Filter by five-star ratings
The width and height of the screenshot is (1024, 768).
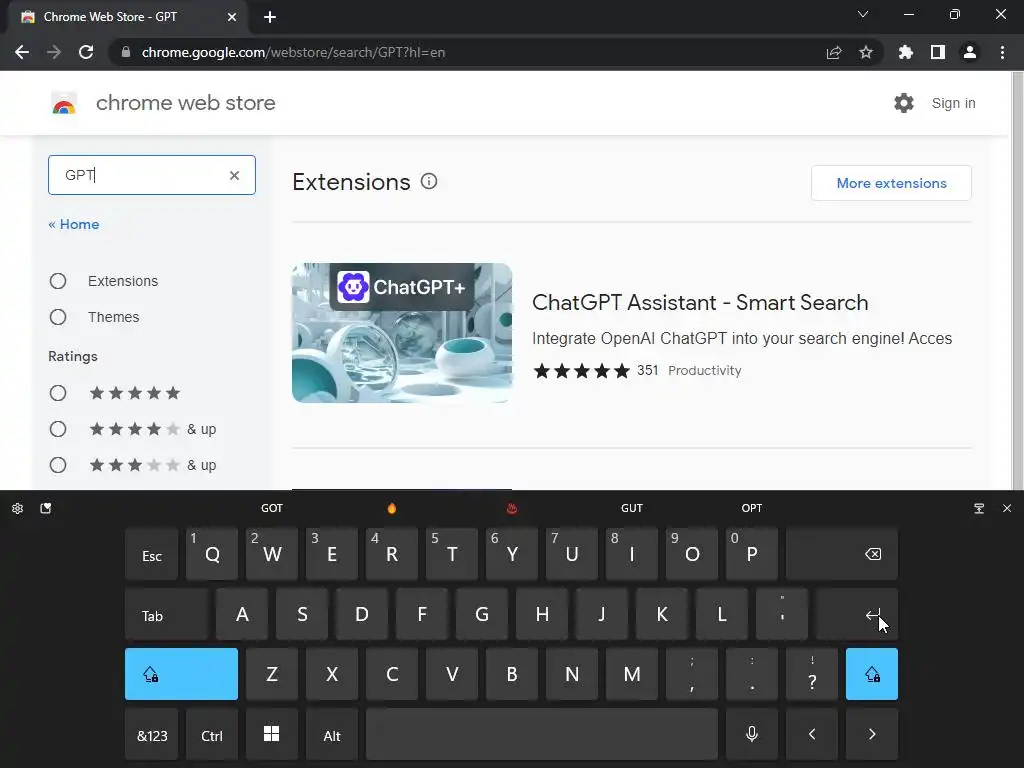(58, 393)
